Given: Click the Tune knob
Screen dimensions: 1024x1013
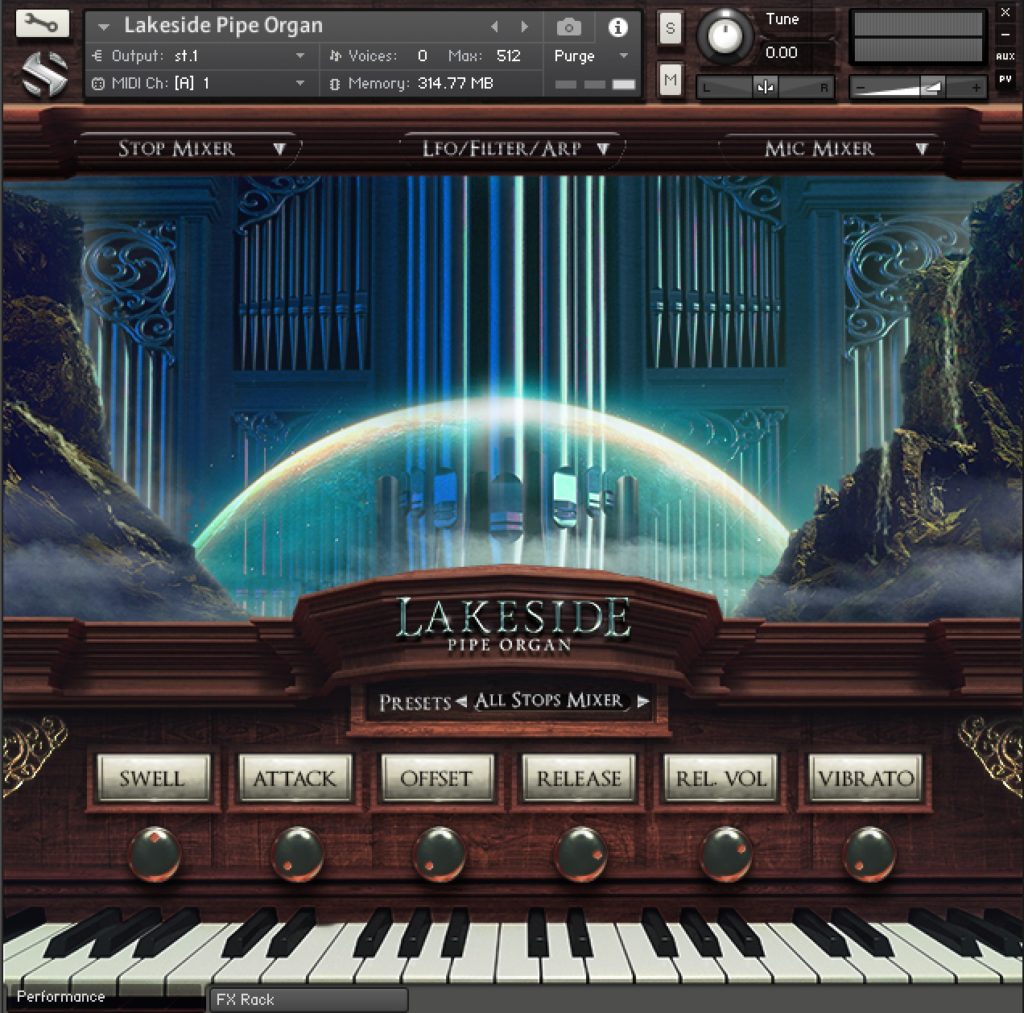Looking at the screenshot, I should 725,37.
